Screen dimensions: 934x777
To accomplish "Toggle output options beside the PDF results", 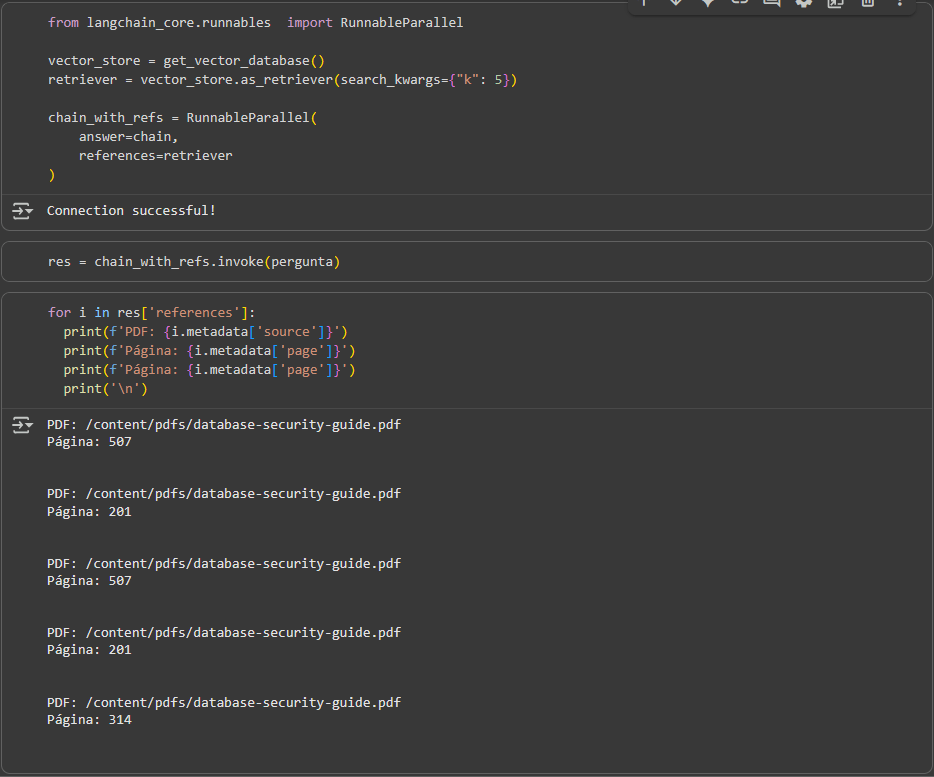I will click(22, 426).
